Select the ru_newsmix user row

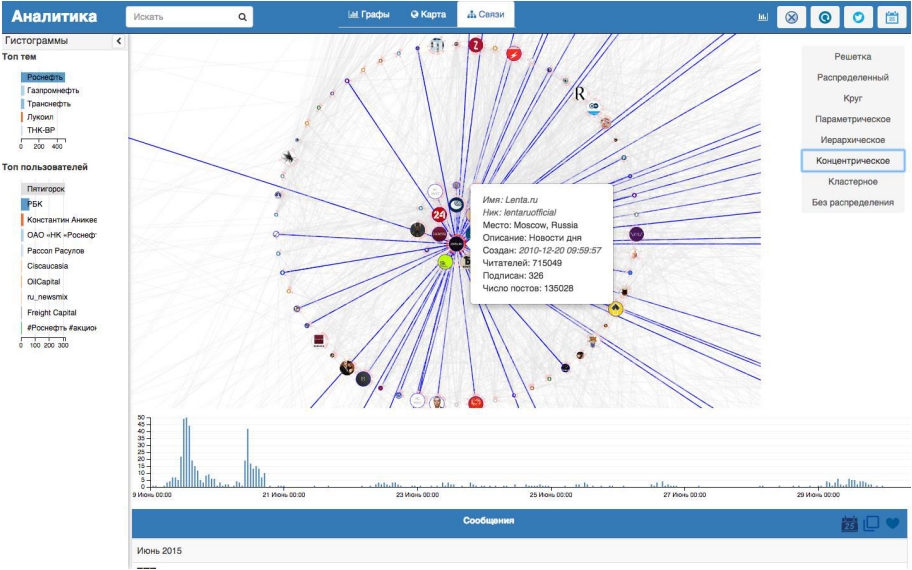[45, 297]
